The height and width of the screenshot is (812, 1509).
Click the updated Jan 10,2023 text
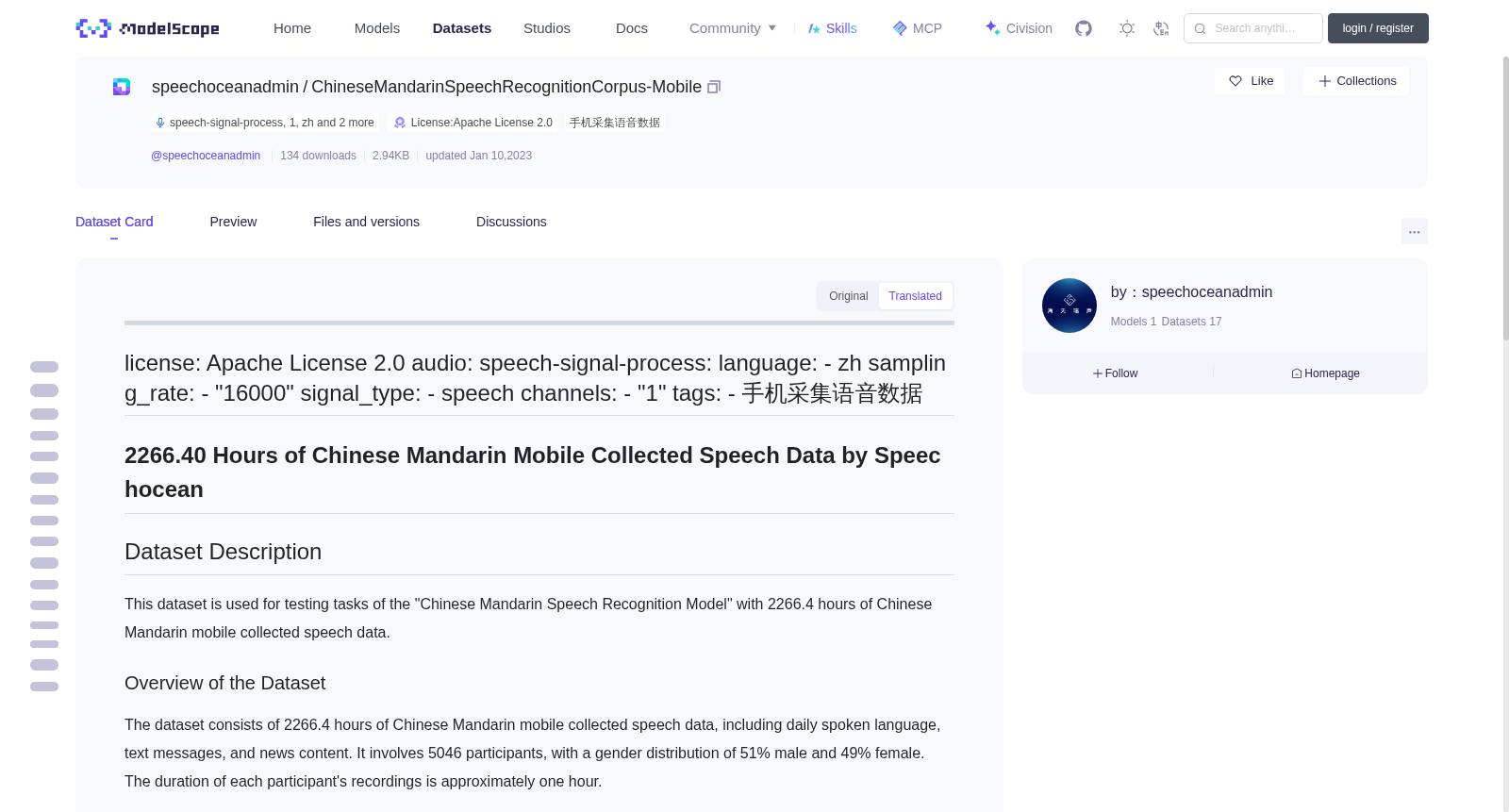(x=478, y=156)
